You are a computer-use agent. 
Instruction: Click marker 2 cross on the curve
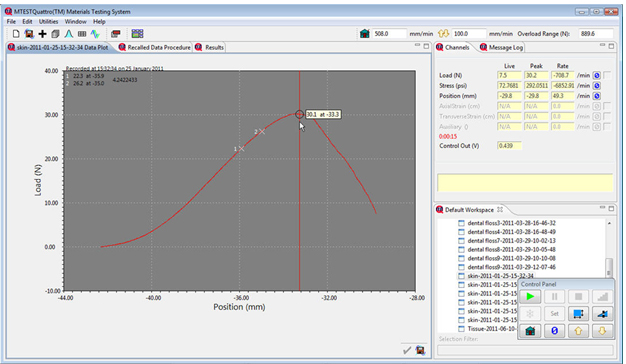(x=262, y=132)
